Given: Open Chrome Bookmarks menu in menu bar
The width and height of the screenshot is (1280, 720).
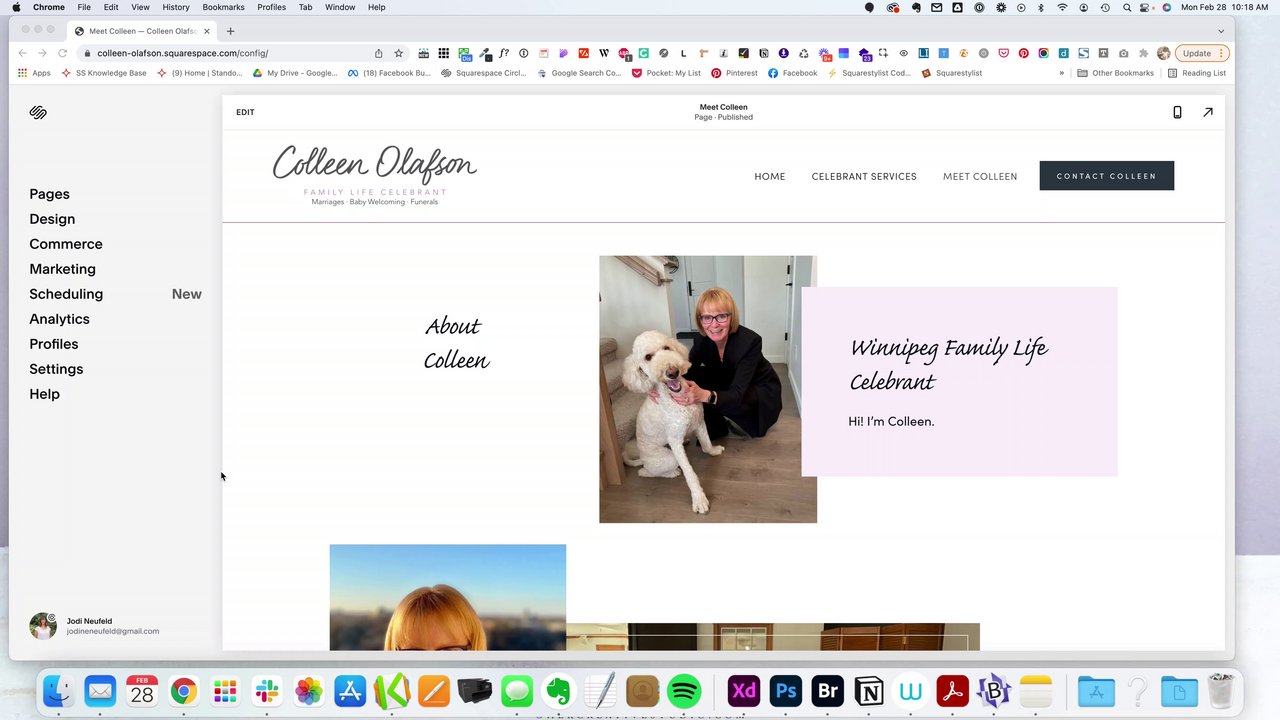Looking at the screenshot, I should 223,7.
